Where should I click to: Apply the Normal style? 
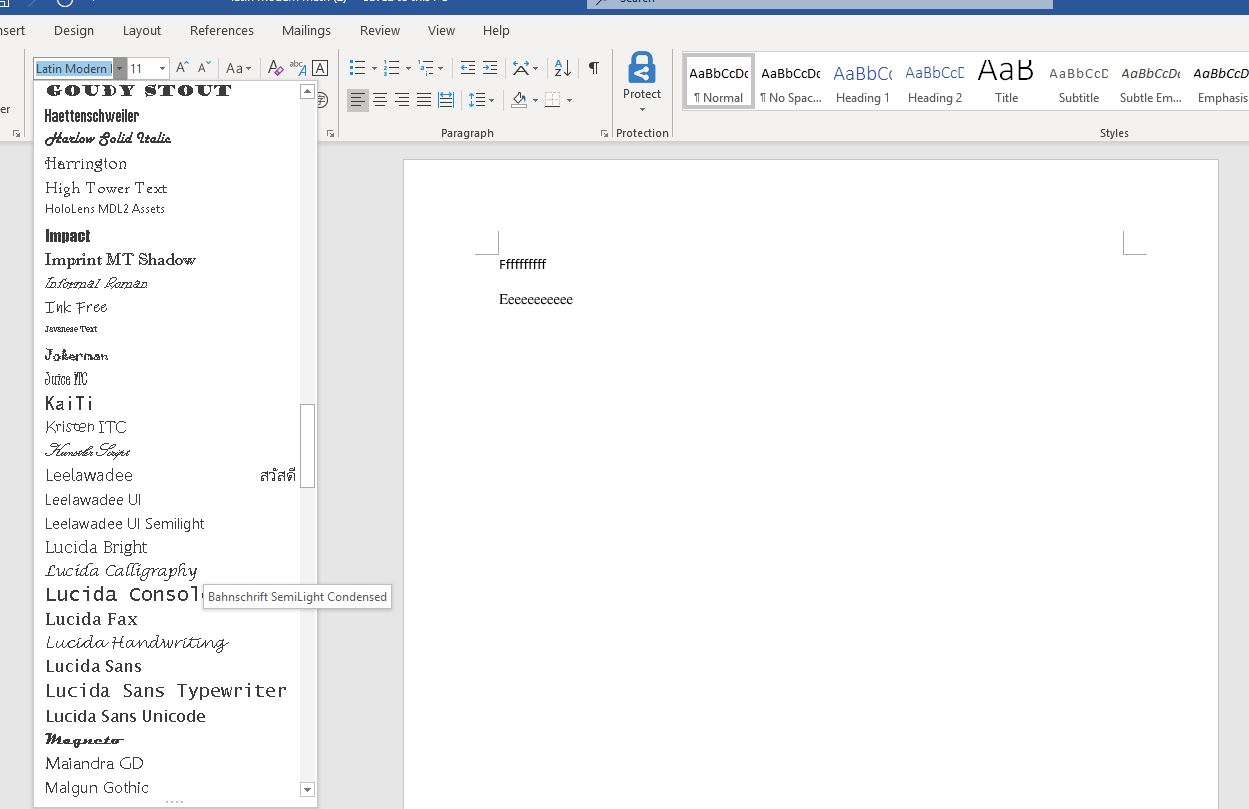pyautogui.click(x=719, y=82)
